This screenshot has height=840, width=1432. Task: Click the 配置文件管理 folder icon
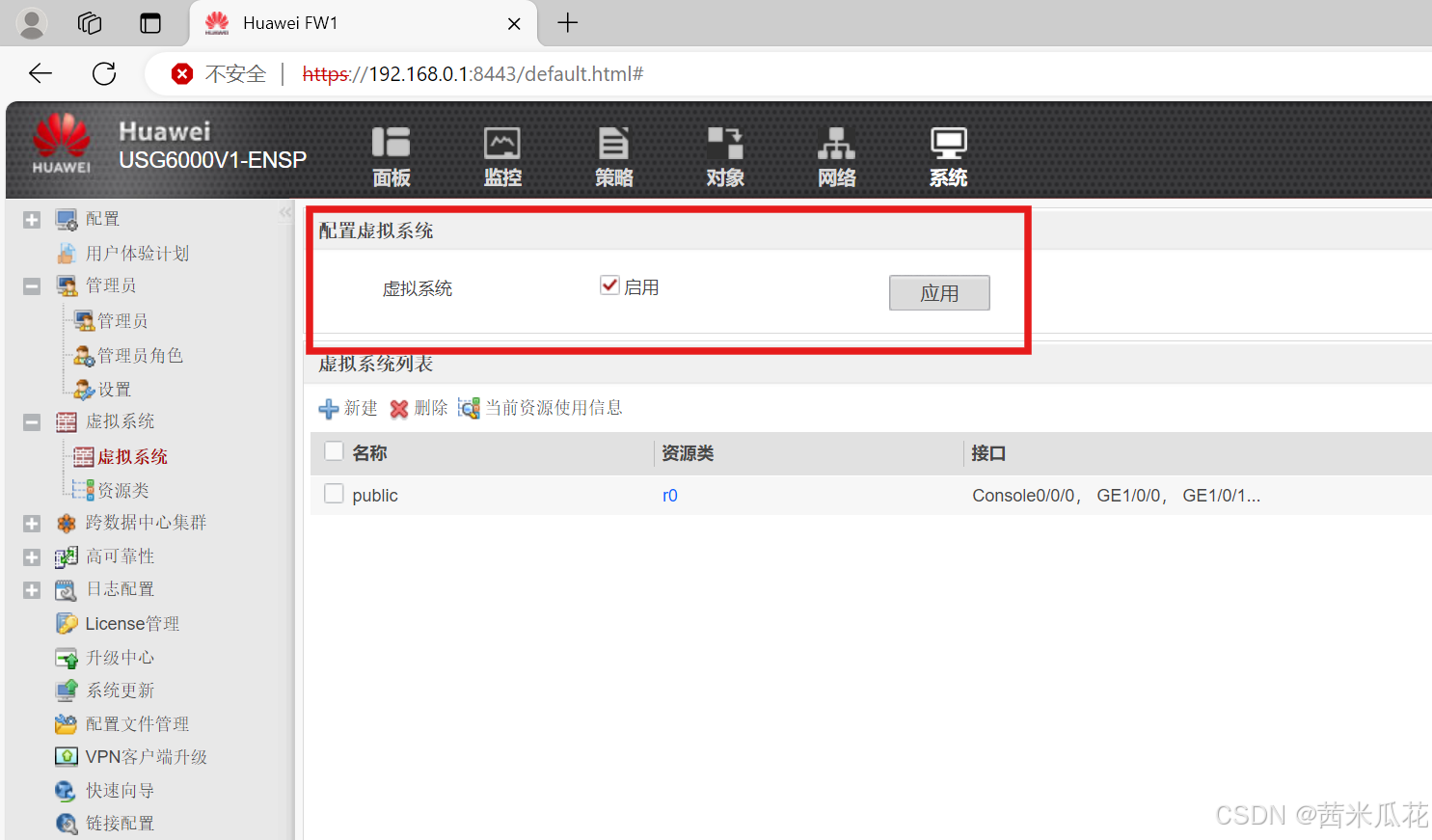pyautogui.click(x=67, y=724)
